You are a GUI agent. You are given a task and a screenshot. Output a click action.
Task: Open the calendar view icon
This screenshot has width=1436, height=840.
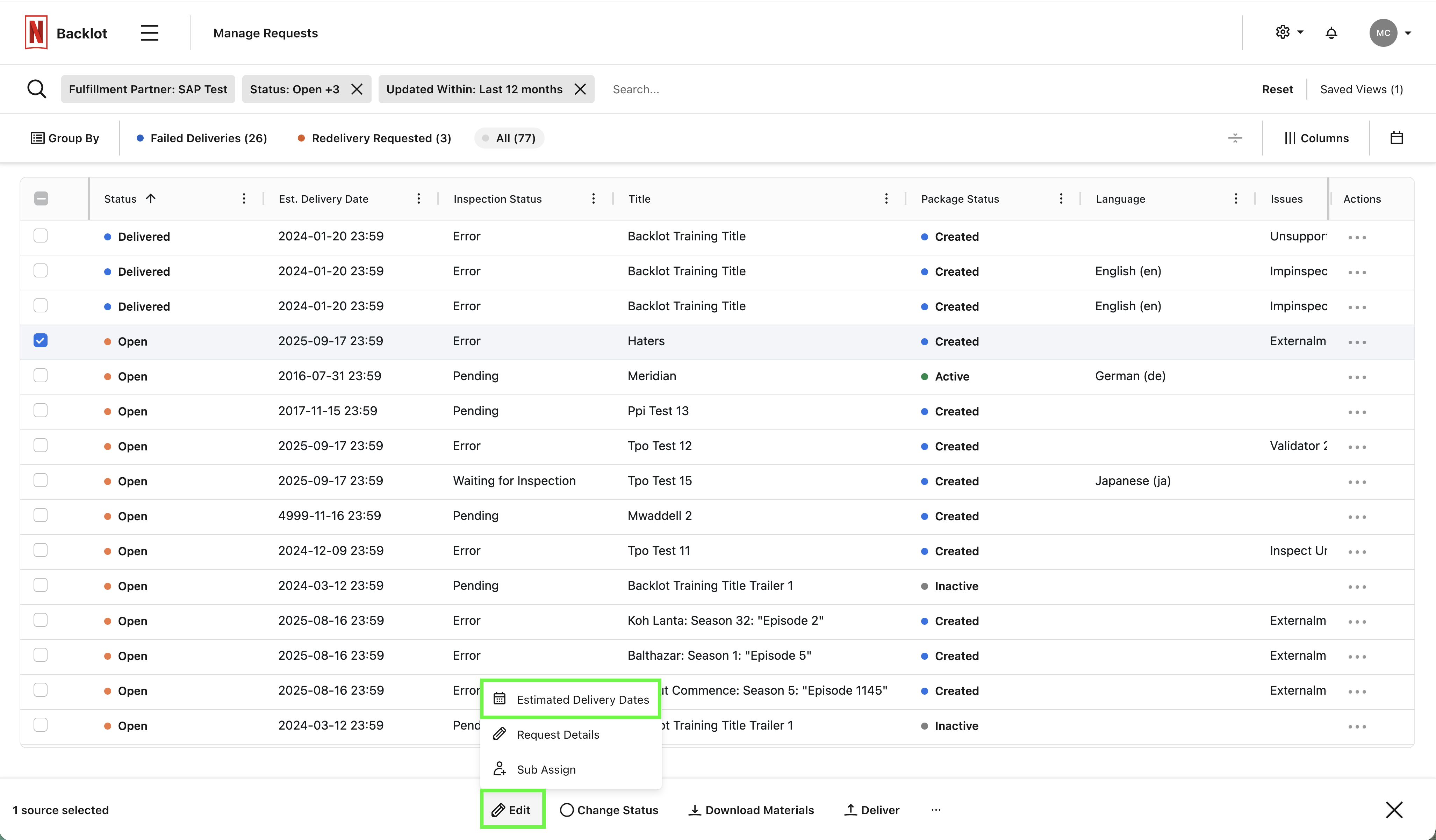point(1396,138)
